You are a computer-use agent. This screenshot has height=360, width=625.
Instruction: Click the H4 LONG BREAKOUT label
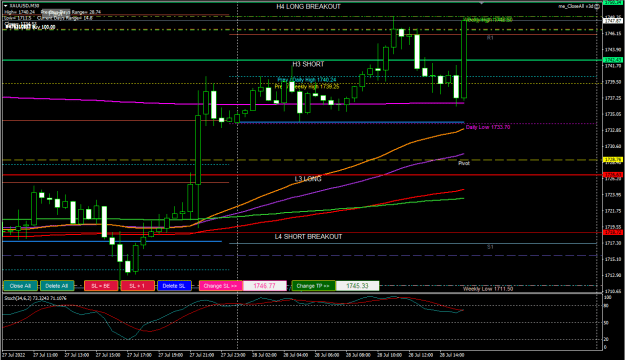coord(309,7)
